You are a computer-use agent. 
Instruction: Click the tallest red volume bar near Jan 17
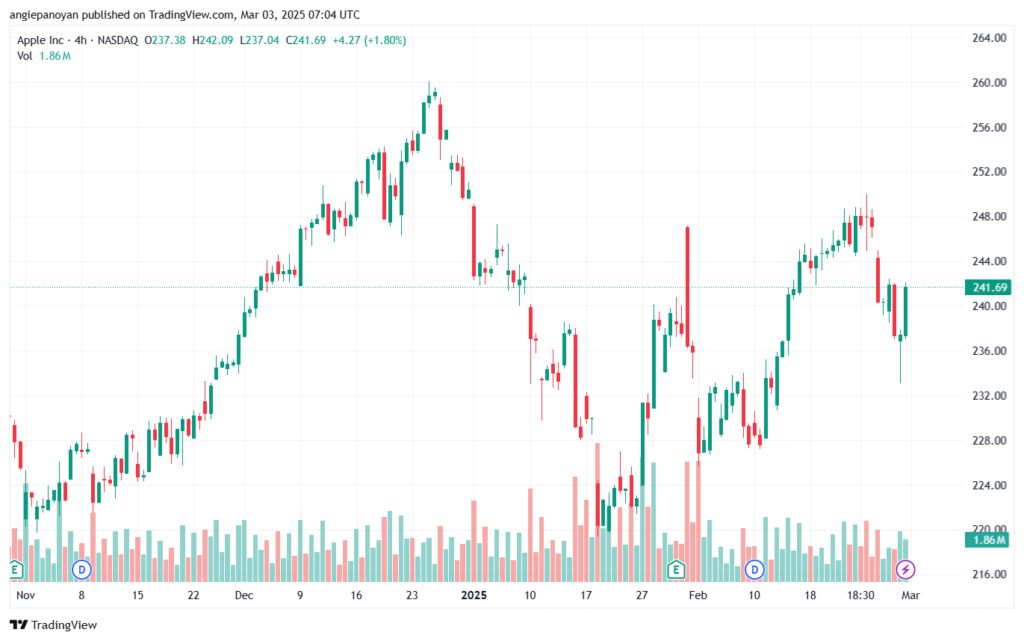[x=597, y=512]
